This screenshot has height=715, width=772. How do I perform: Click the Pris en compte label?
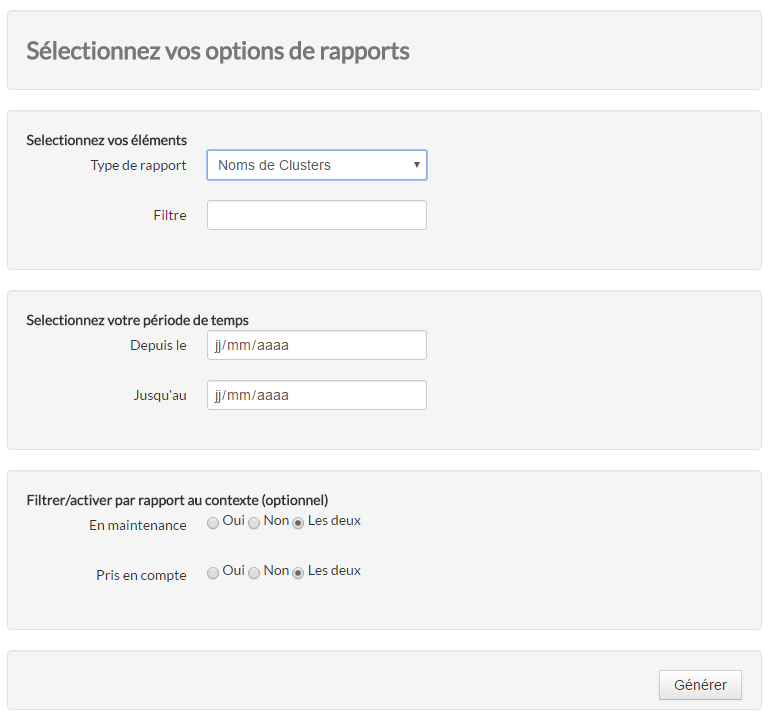(141, 575)
